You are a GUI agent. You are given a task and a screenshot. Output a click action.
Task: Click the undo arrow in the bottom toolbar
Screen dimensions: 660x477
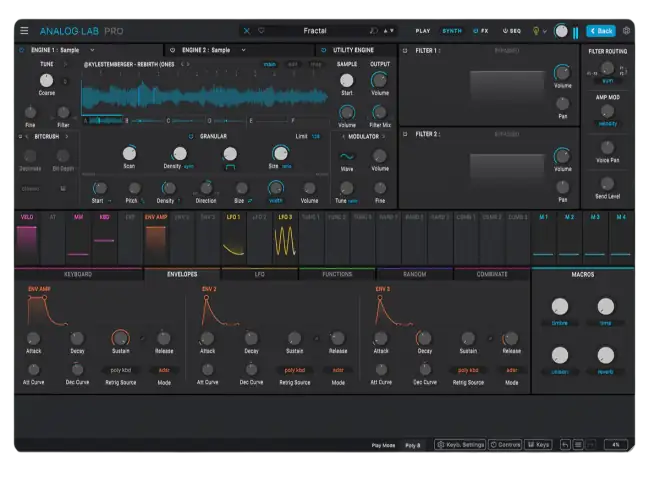(565, 445)
